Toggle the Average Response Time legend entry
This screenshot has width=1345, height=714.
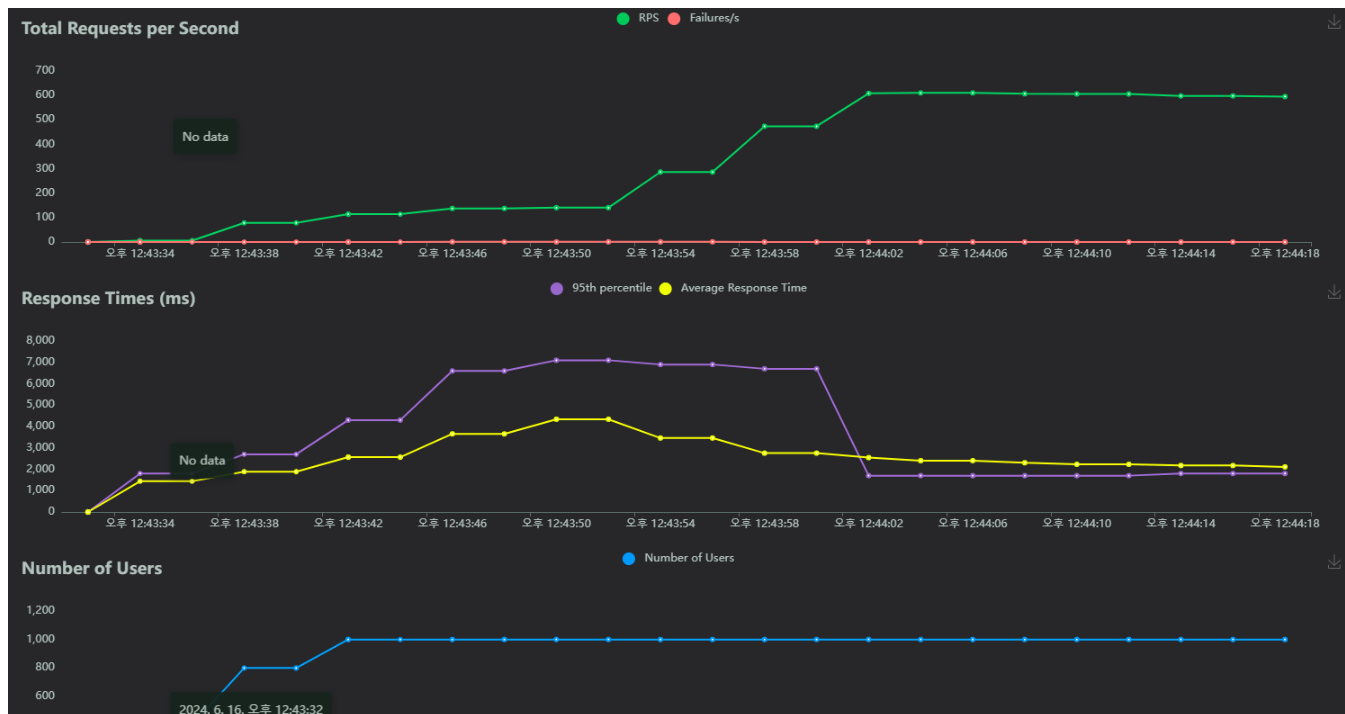tap(732, 288)
